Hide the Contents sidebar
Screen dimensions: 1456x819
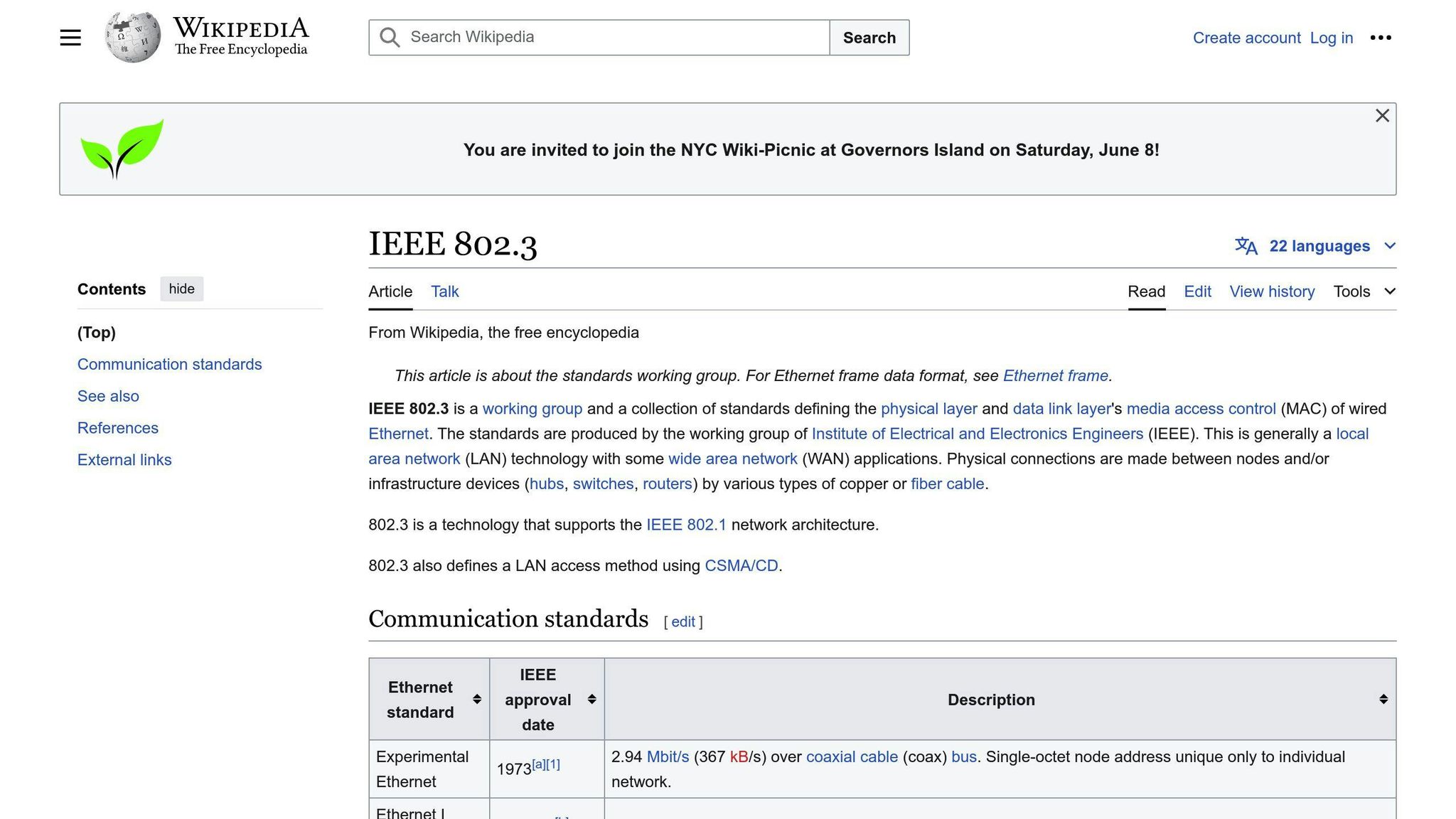pos(181,289)
